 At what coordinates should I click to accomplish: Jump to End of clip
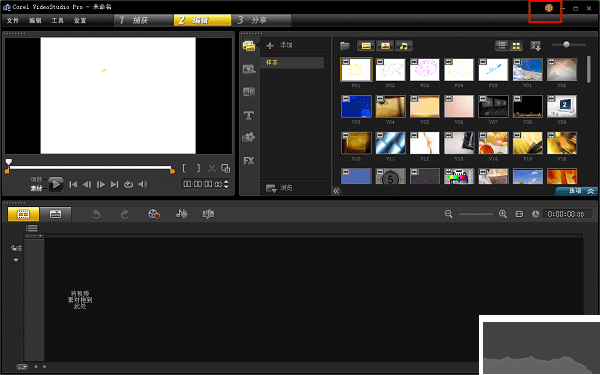tap(114, 184)
